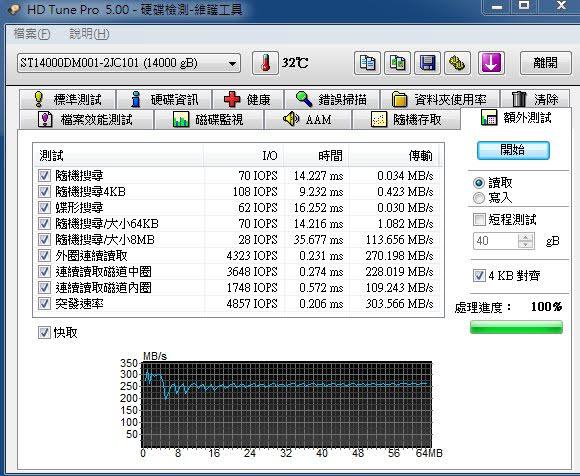Switch to the 錯誤掃描 tab

331,99
